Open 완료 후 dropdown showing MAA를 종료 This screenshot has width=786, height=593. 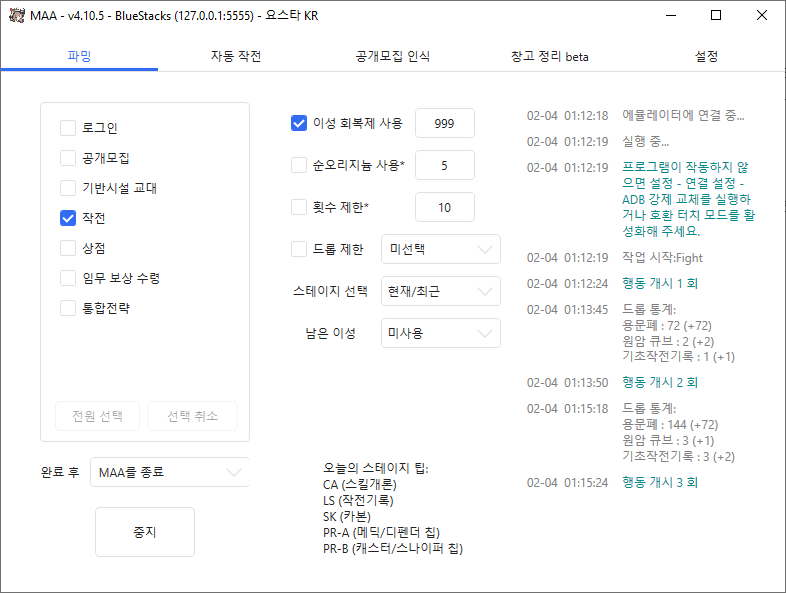[x=169, y=472]
